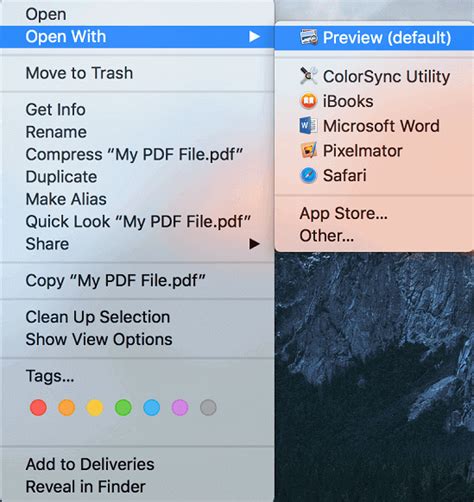The image size is (474, 502).
Task: Apply the red tag color
Action: [38, 407]
